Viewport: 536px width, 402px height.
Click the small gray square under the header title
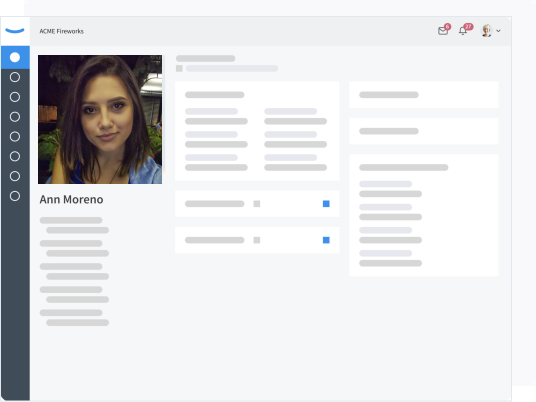coord(179,68)
